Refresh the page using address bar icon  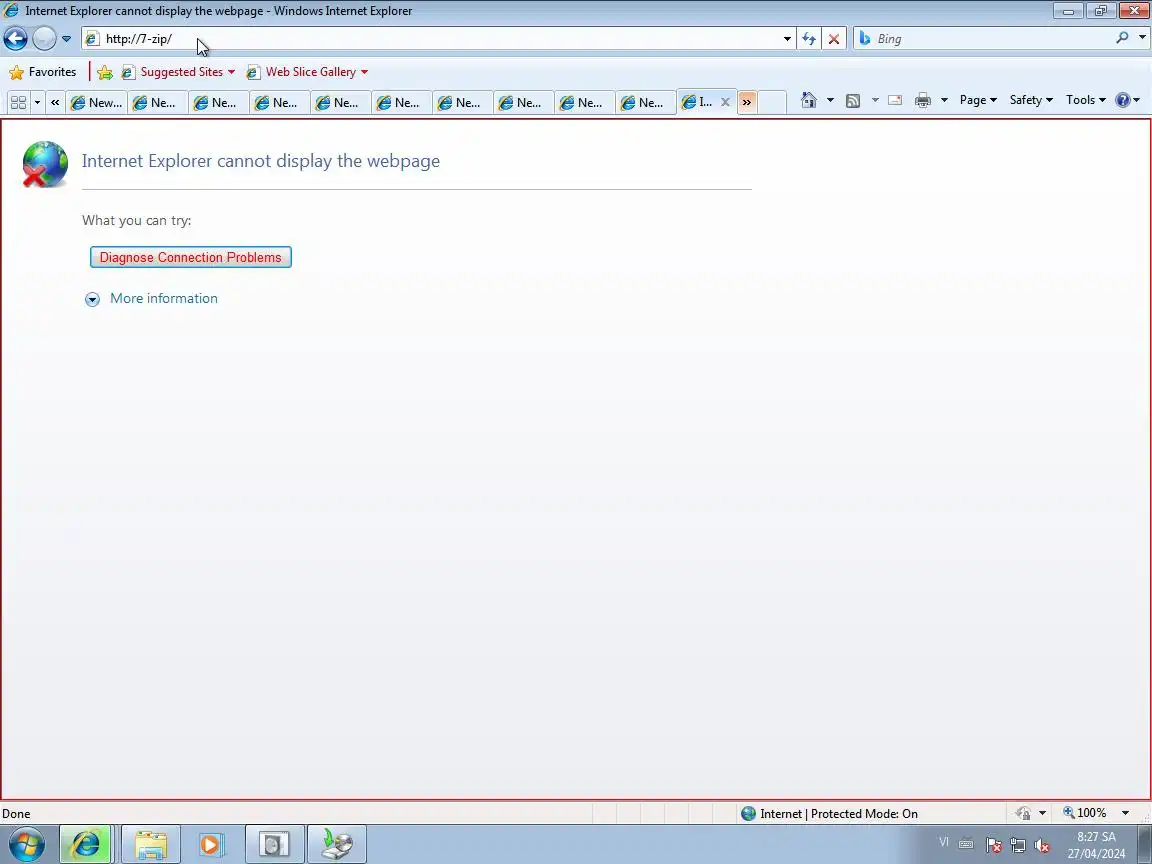tap(809, 39)
